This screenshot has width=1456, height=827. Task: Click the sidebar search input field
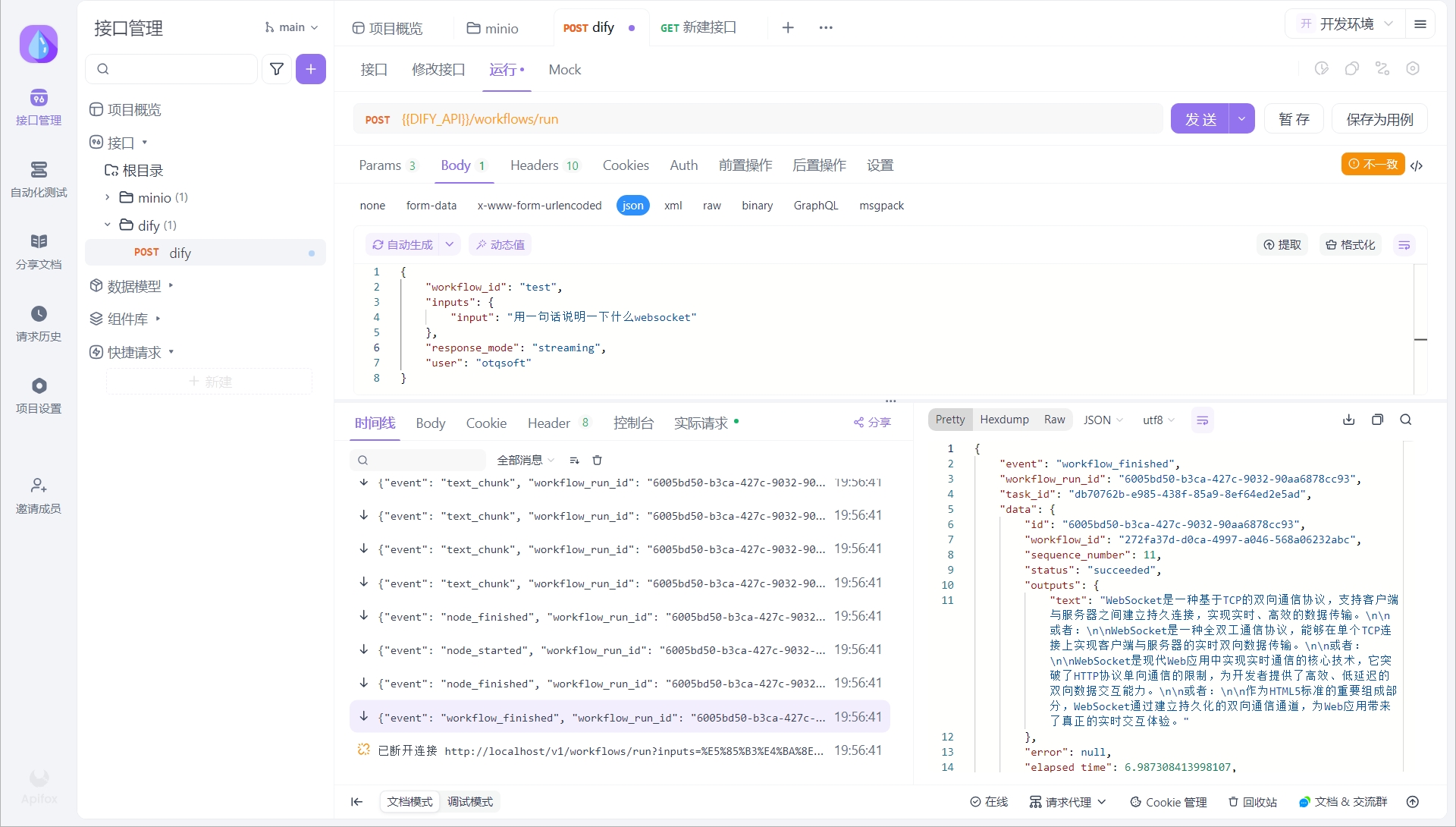[x=172, y=69]
